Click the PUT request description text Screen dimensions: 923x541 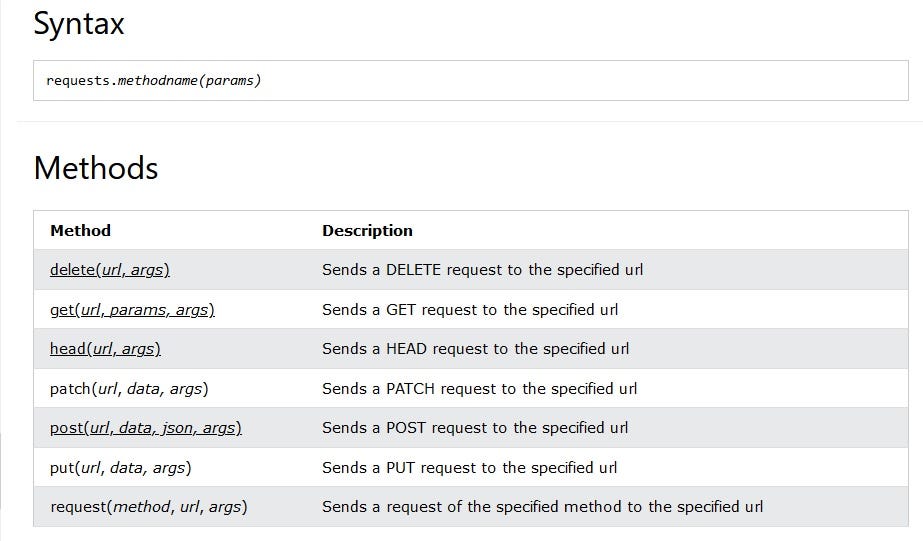pos(470,467)
